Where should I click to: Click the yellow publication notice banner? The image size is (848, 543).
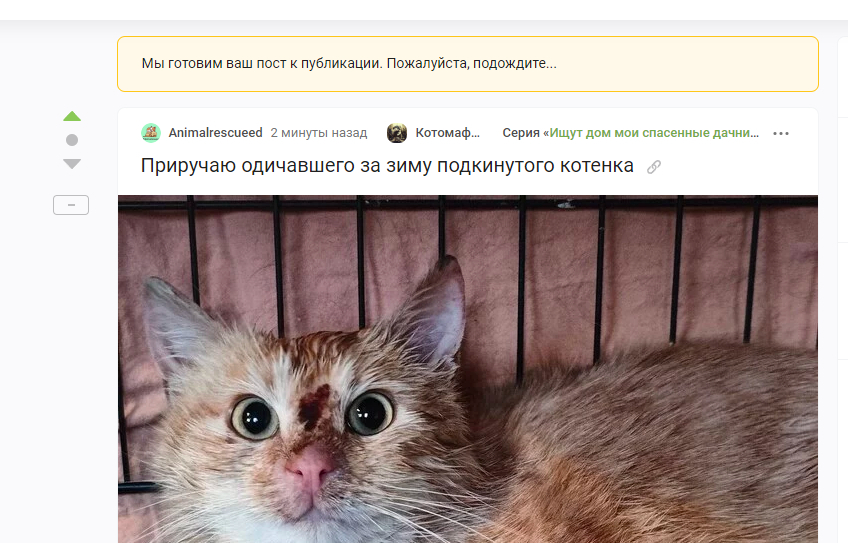[x=468, y=64]
